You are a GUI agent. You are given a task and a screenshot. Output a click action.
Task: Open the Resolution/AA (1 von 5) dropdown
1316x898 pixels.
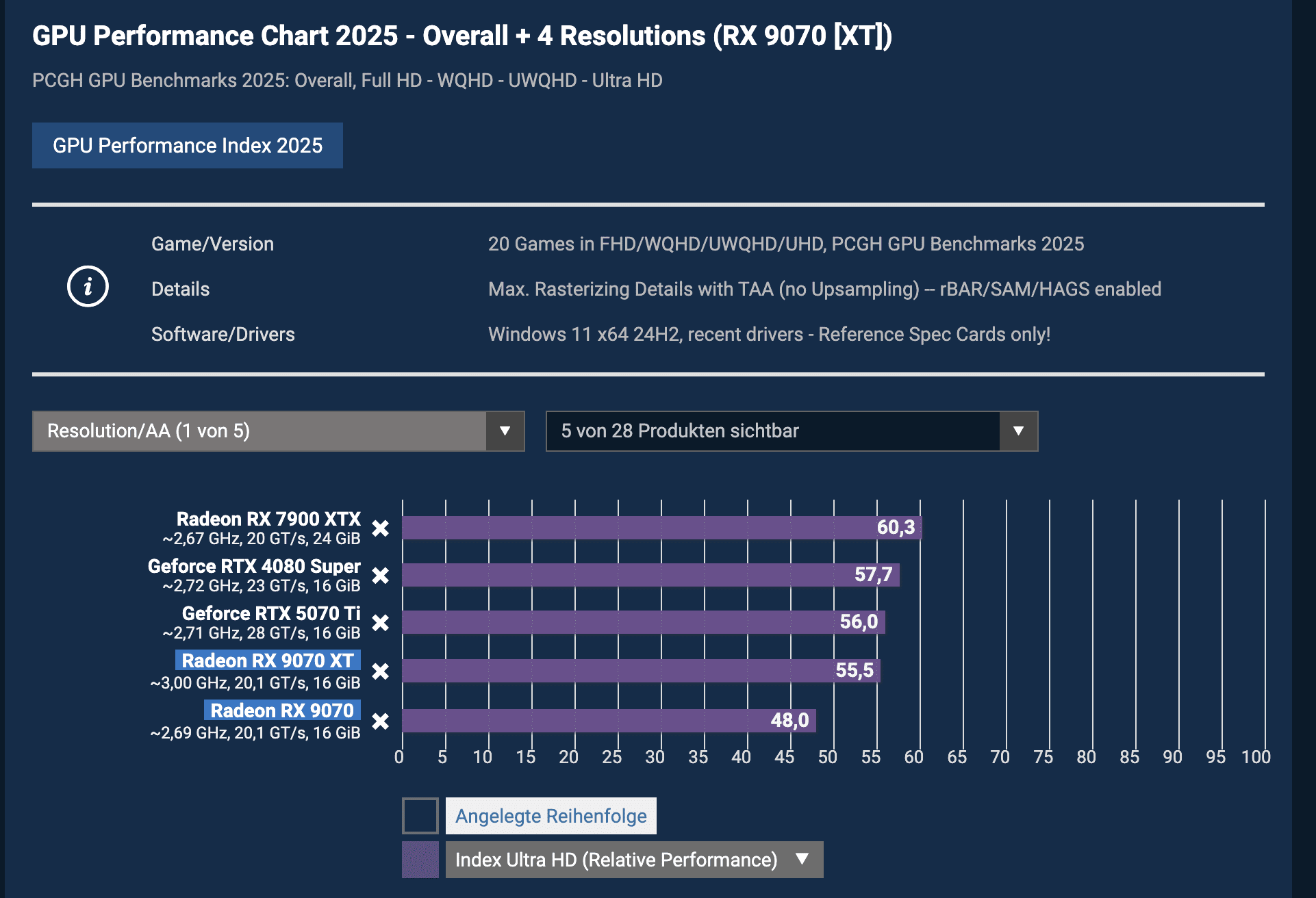[x=279, y=431]
